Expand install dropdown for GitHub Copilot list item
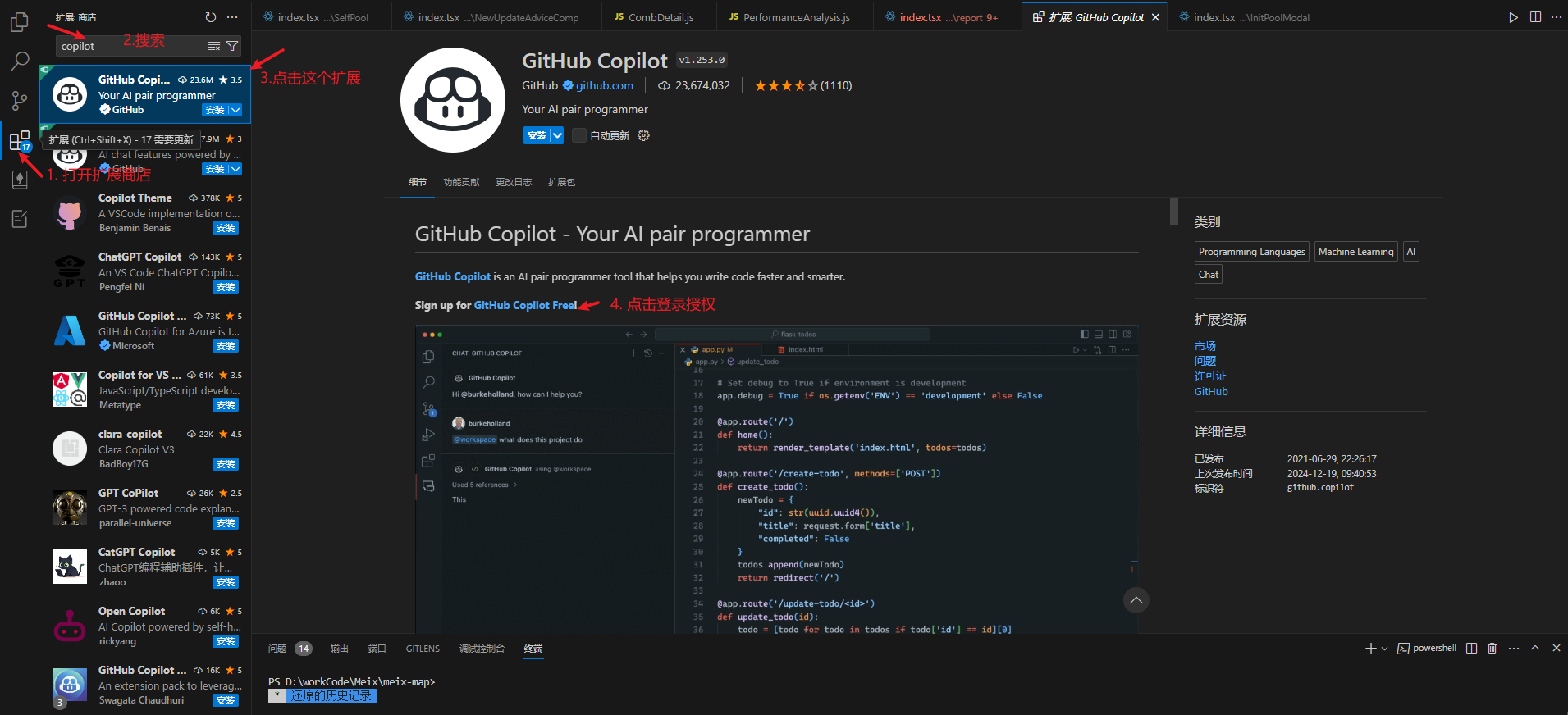 tap(235, 110)
